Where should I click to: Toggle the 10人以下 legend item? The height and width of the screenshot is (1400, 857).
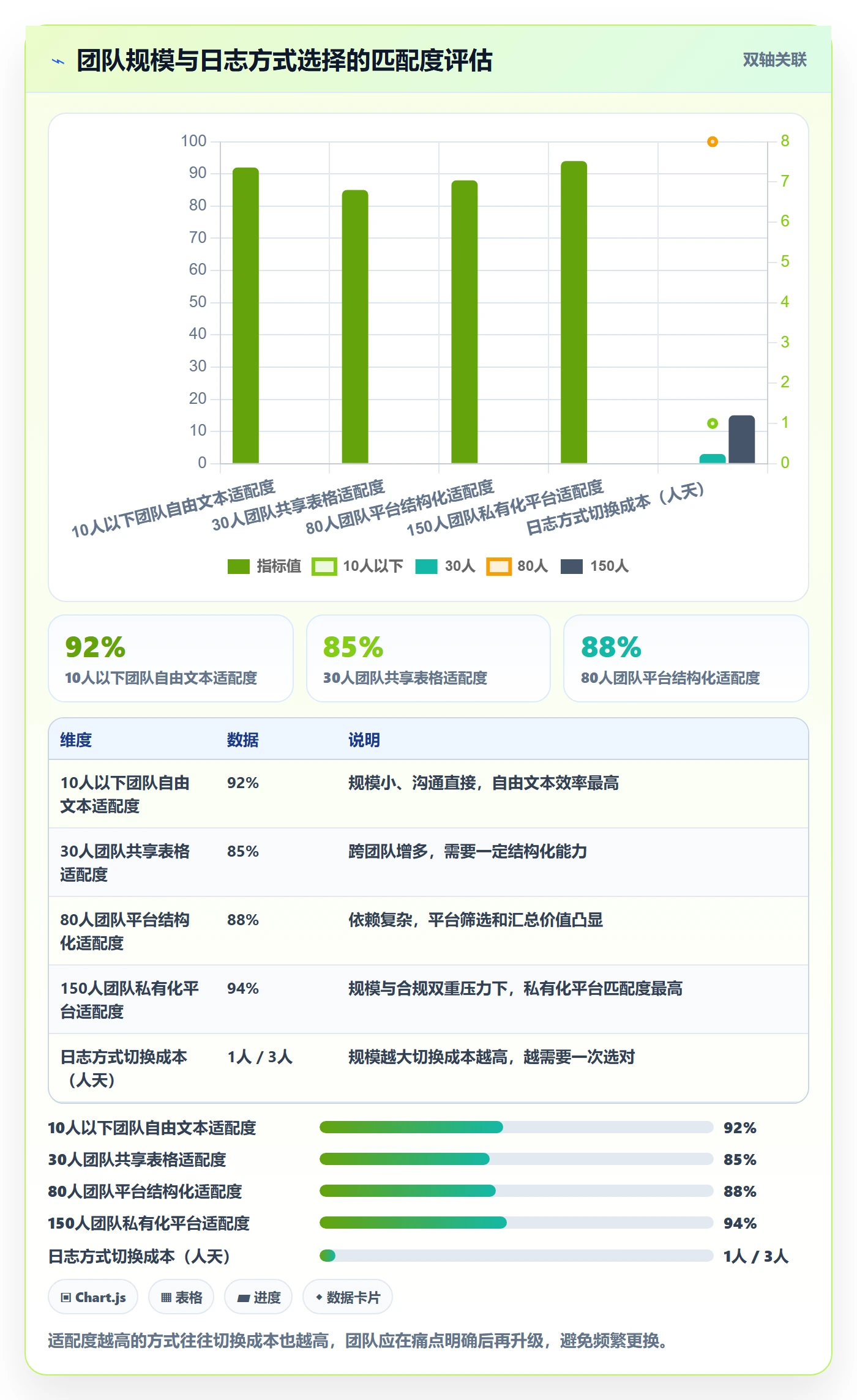[x=357, y=567]
